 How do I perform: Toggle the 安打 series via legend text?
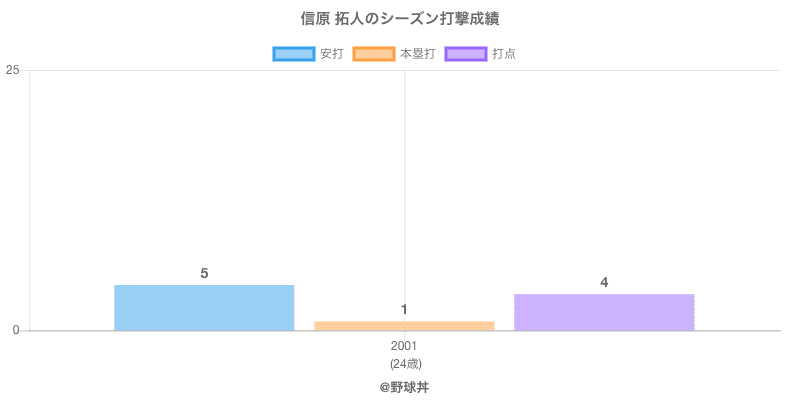pos(331,54)
